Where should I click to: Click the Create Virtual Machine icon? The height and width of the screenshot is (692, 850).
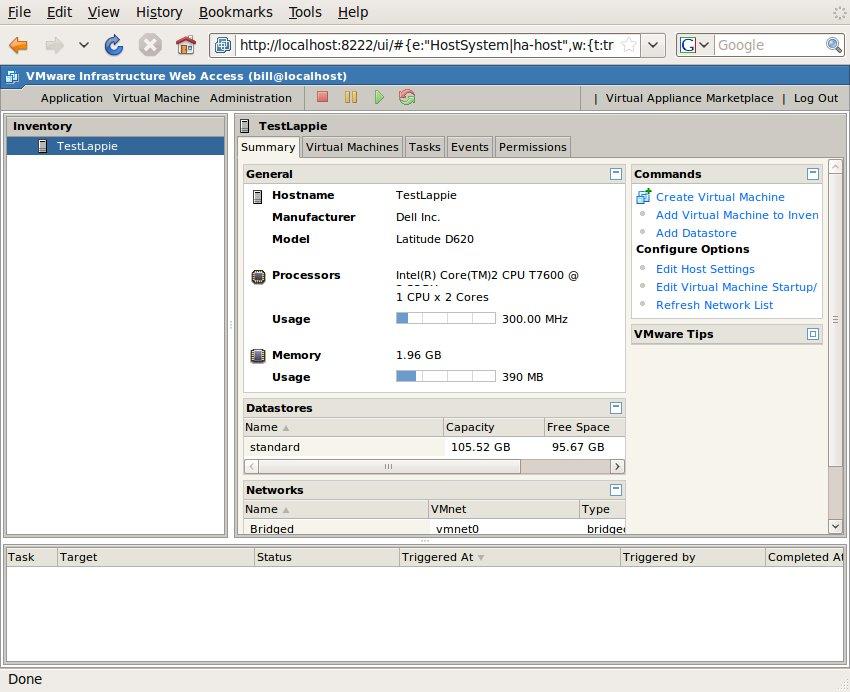[x=643, y=197]
